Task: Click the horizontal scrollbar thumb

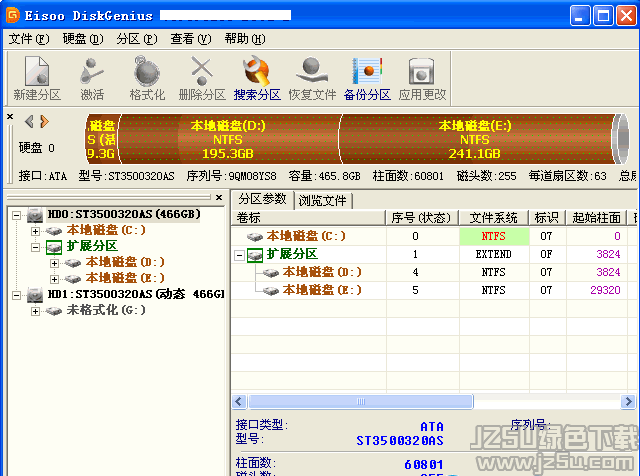Action: tap(361, 402)
